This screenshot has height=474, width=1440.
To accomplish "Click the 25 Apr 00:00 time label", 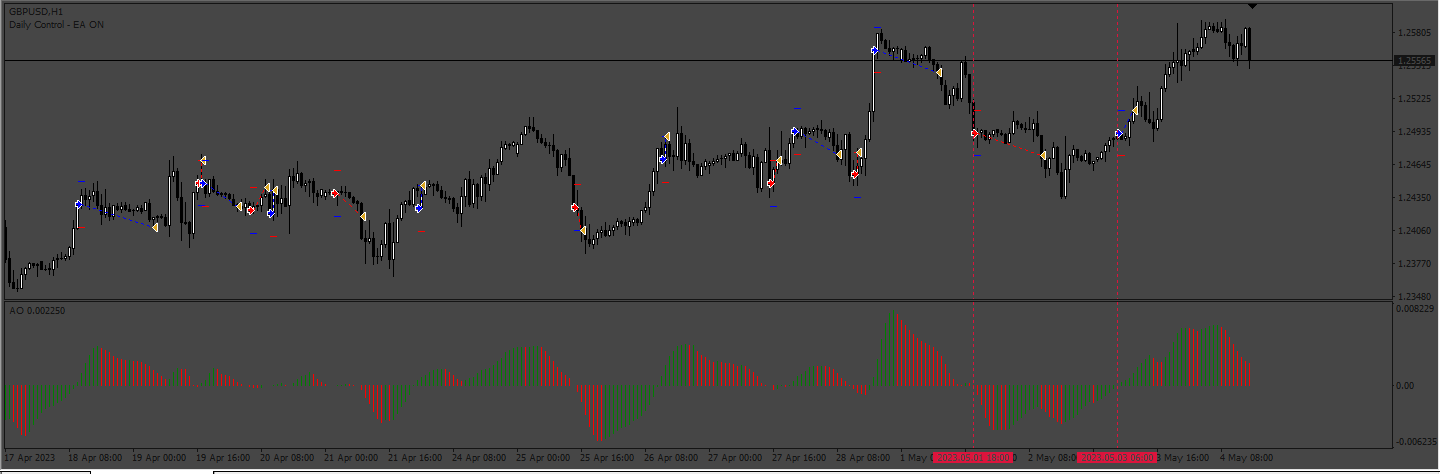I will tap(542, 458).
